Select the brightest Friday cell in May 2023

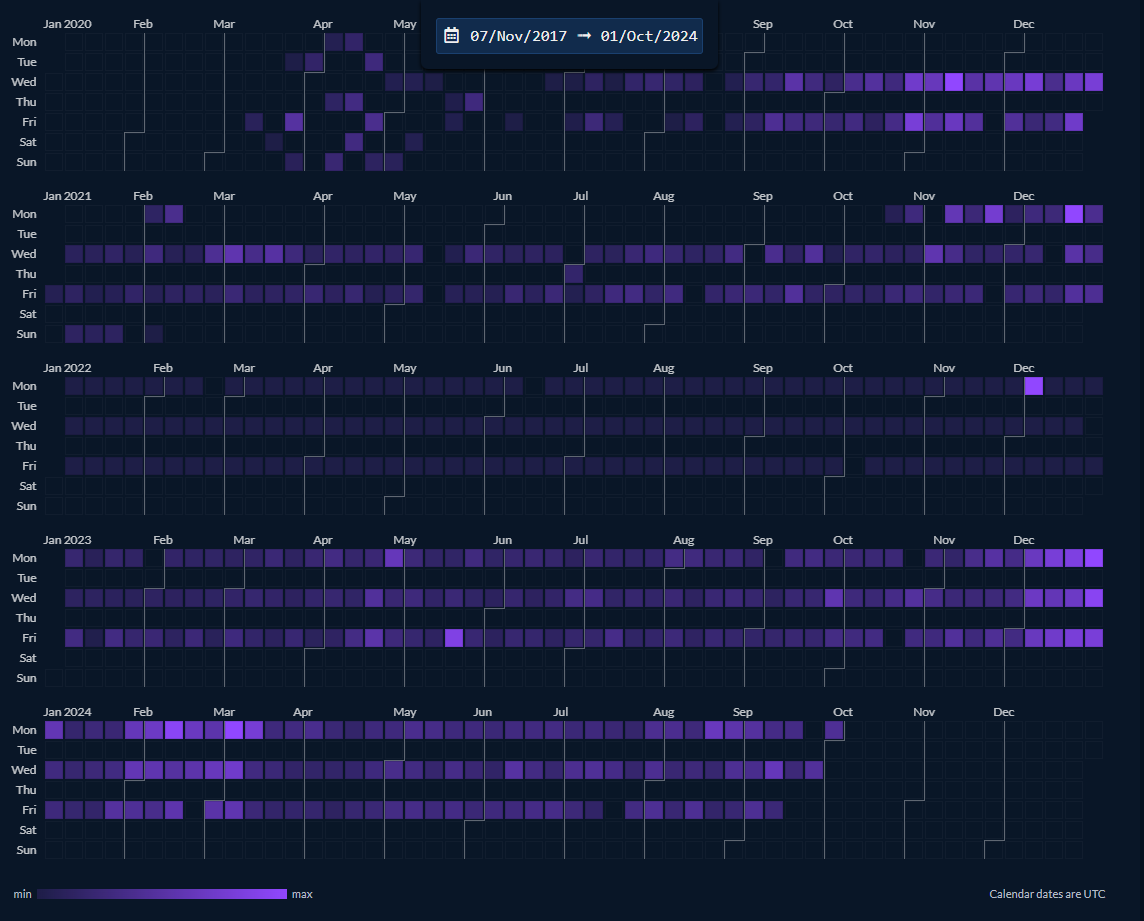[454, 638]
